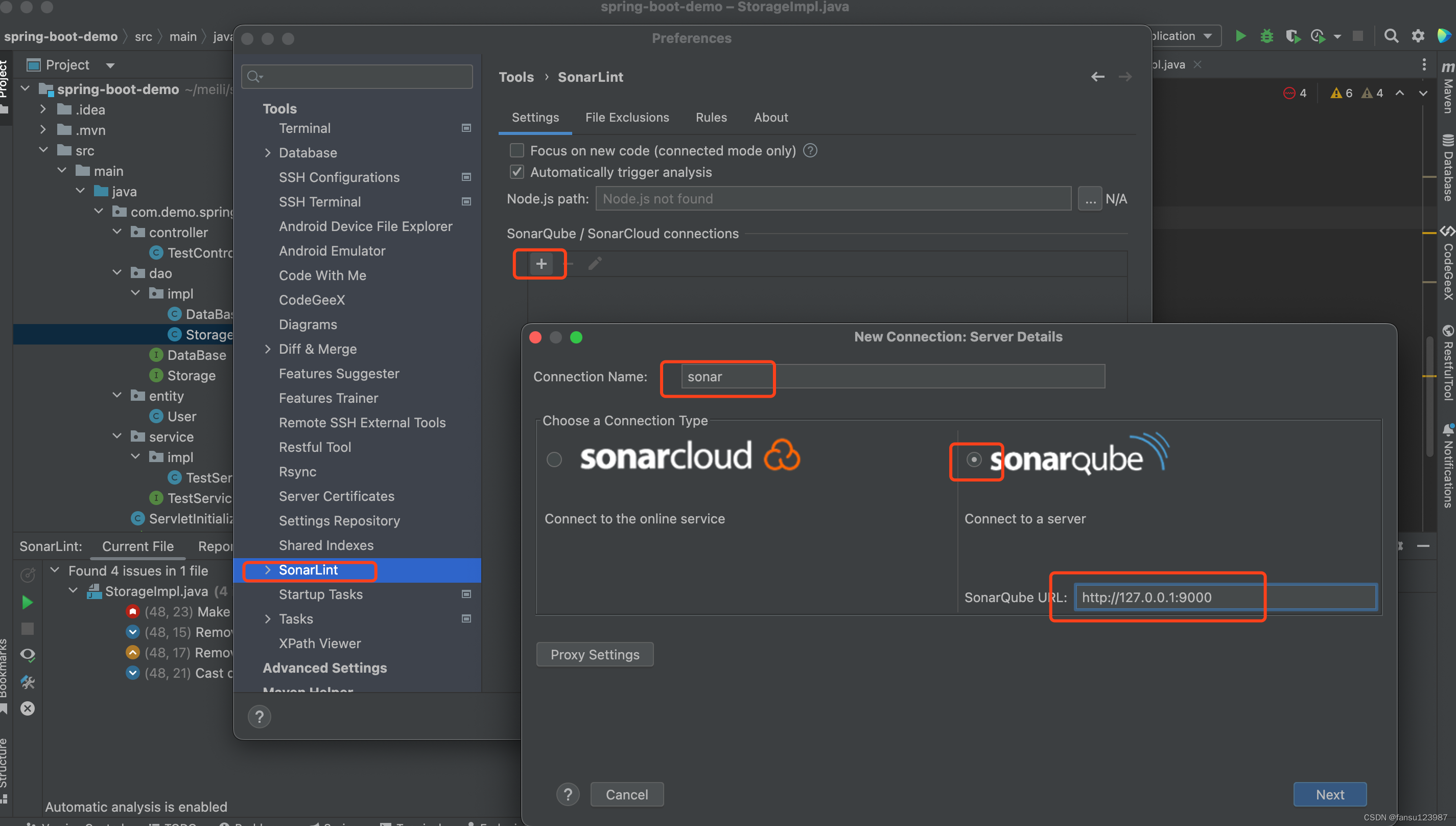Enable Focus on new code checkbox
Viewport: 1456px width, 826px height.
pyautogui.click(x=516, y=150)
